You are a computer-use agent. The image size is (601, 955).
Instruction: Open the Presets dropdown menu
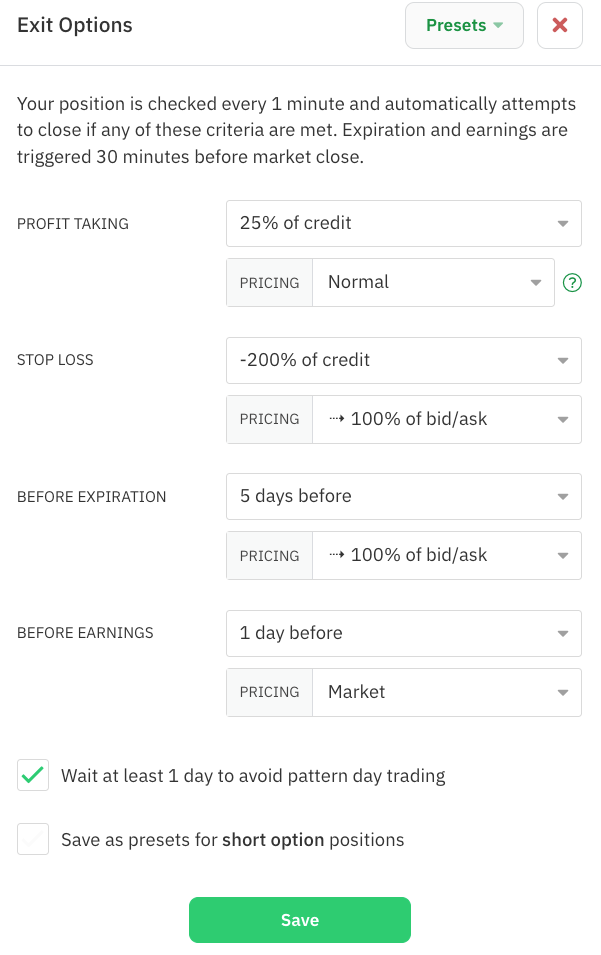[x=464, y=25]
